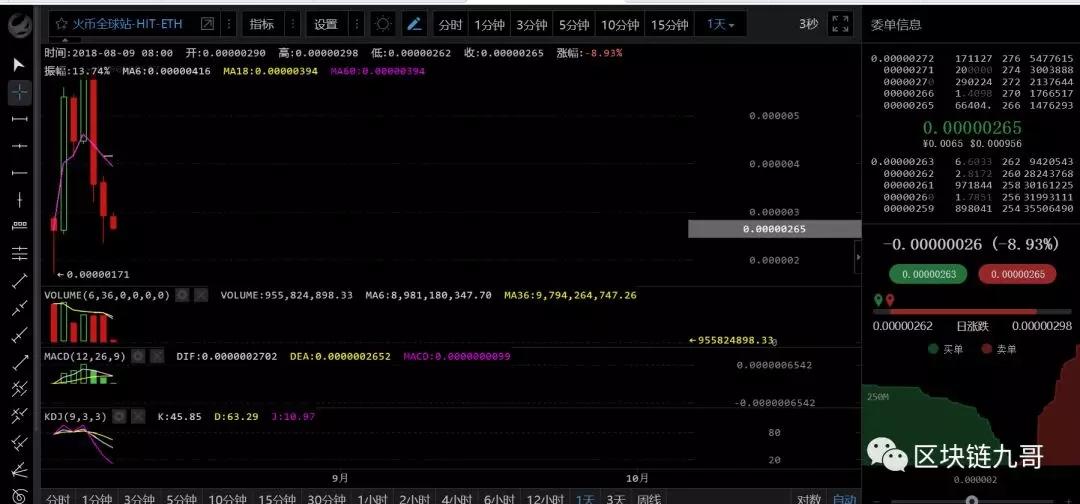Open the 指标 indicators menu
Screen dimensions: 1080x504
click(262, 25)
